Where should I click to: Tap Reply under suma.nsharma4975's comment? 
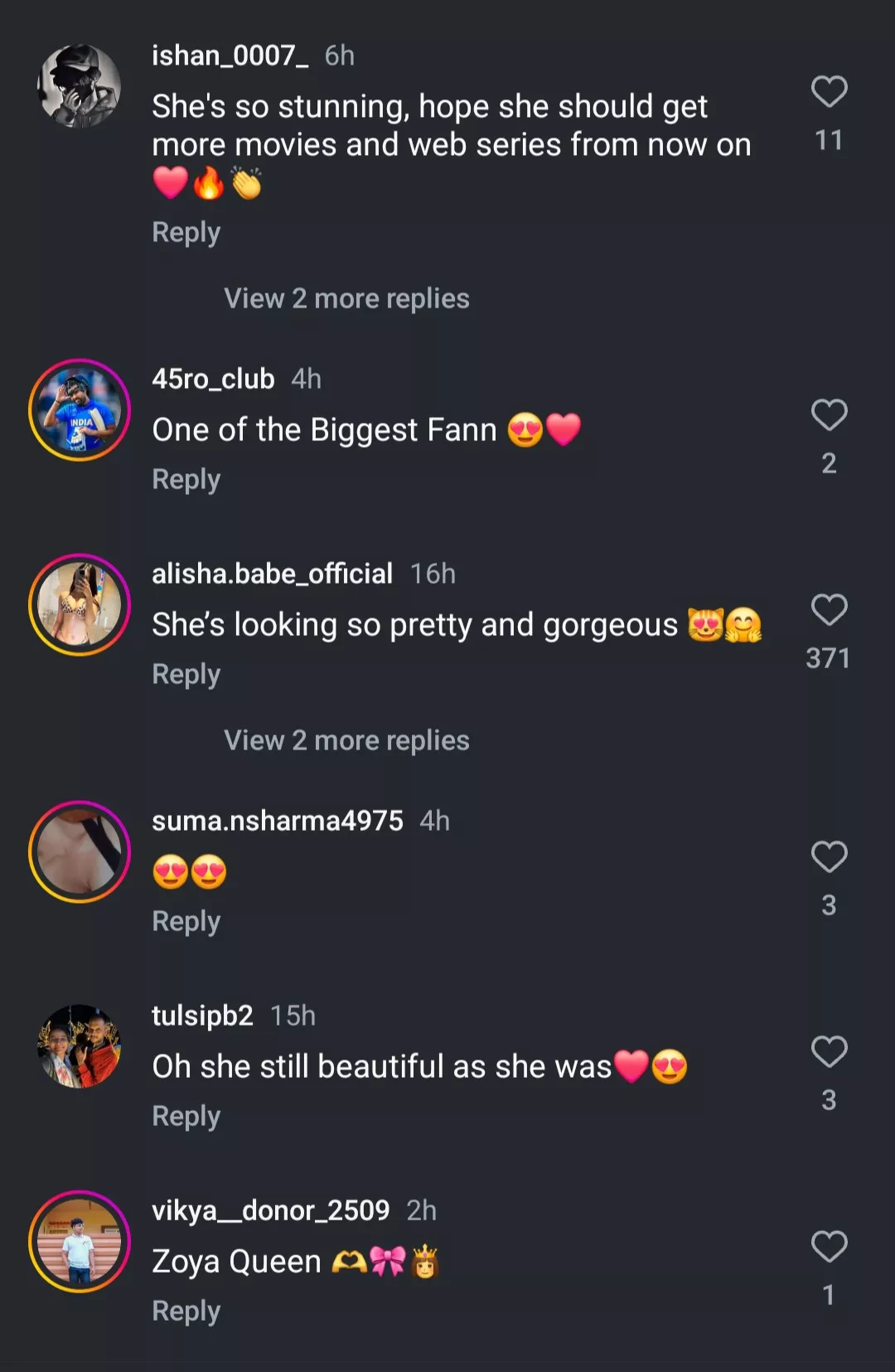(186, 920)
